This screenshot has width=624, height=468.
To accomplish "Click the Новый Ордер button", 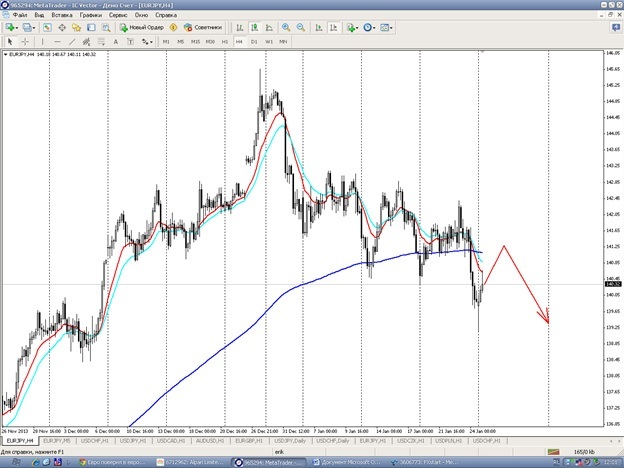I will [x=136, y=28].
